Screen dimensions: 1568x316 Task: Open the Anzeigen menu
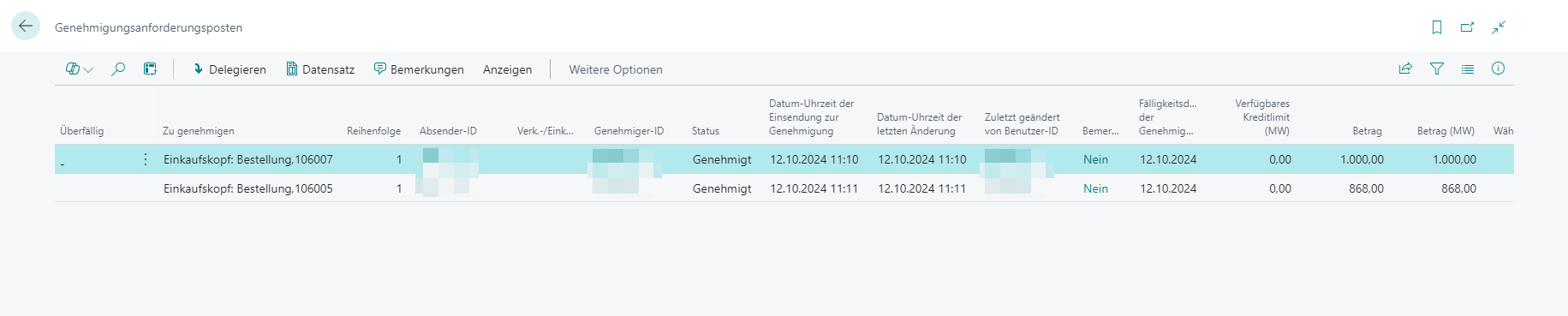click(507, 69)
